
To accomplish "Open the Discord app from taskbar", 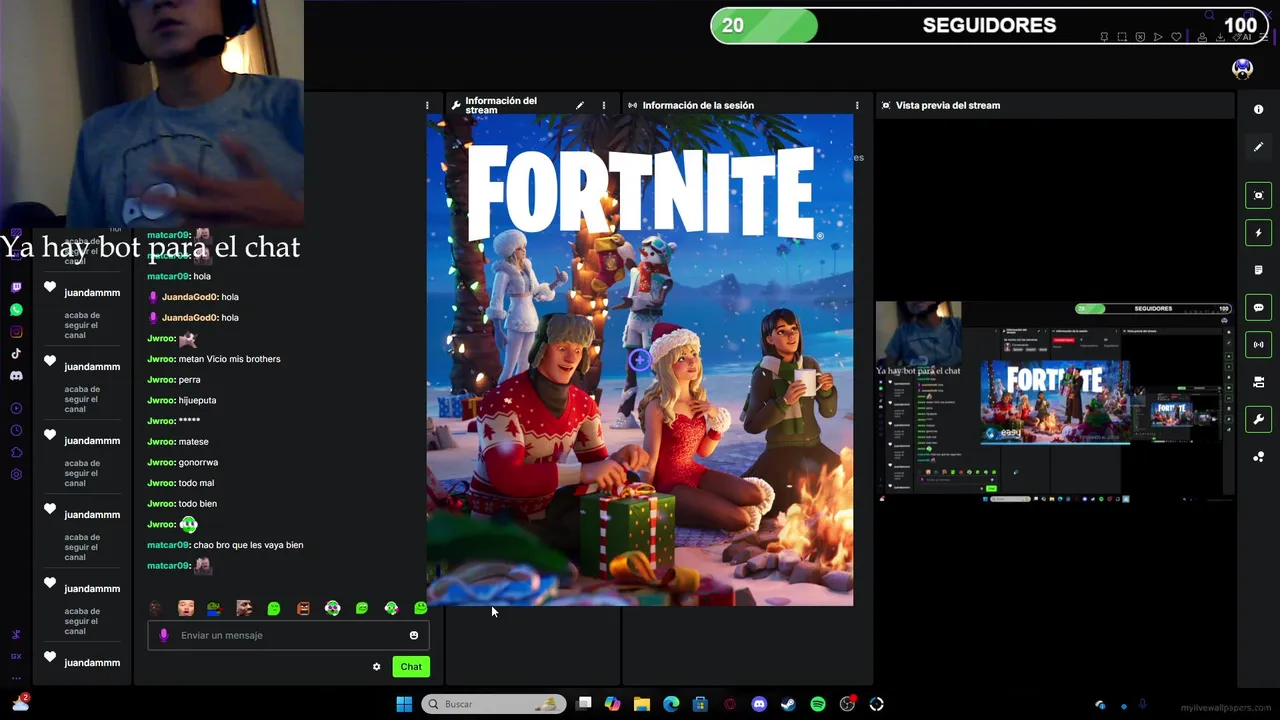I will click(759, 704).
